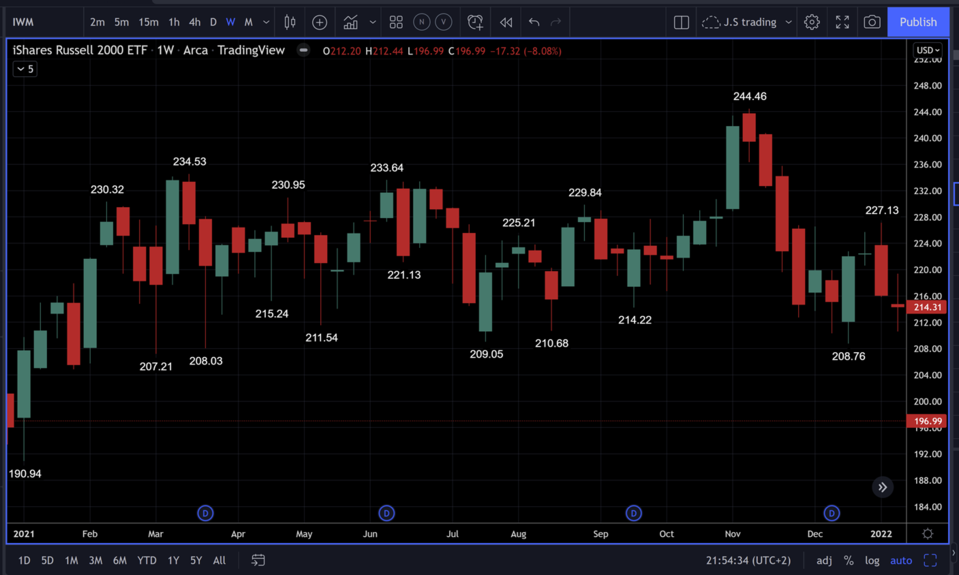Set range to 3M
The width and height of the screenshot is (959, 575).
(x=95, y=560)
